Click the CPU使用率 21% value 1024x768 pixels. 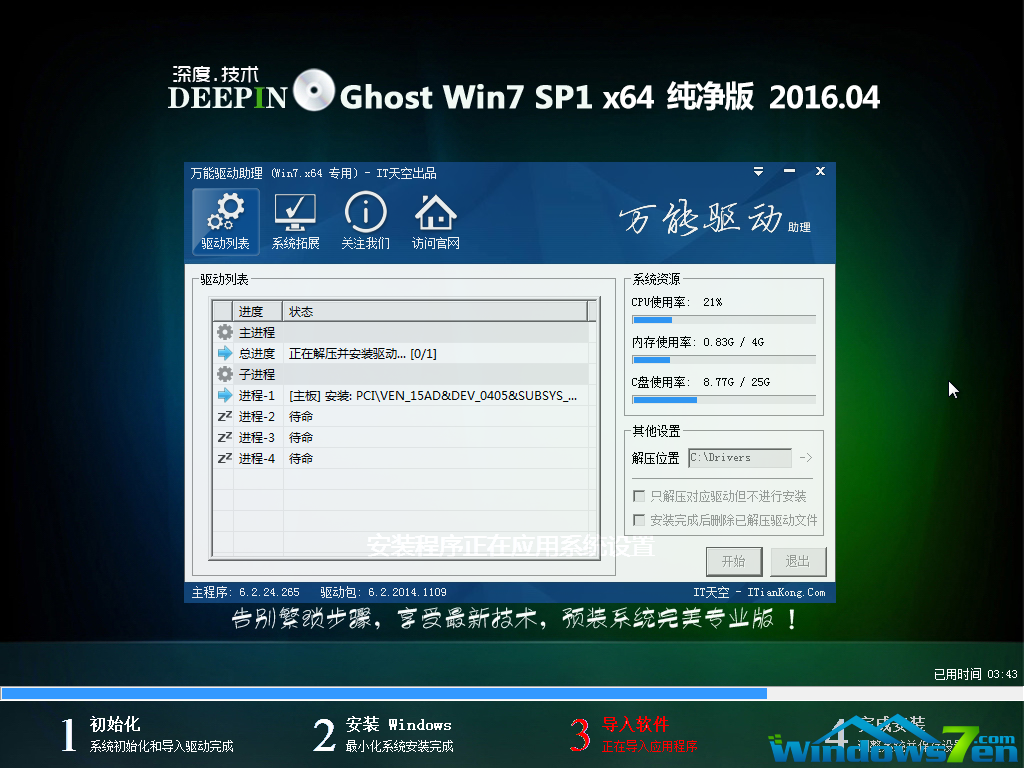[x=712, y=302]
